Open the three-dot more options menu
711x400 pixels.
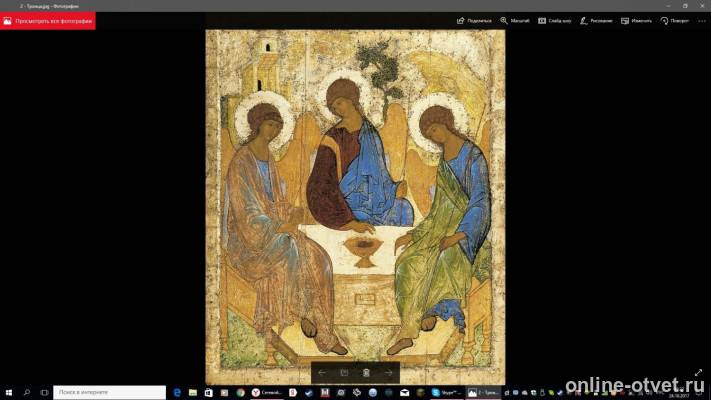coord(702,21)
